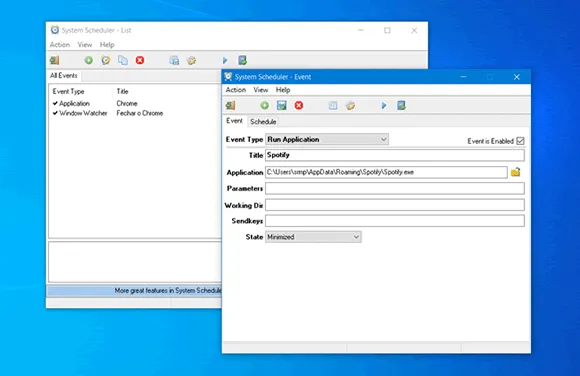Click the System Scheduler icon in the List window title bar
Image resolution: width=580 pixels, height=376 pixels.
55,30
